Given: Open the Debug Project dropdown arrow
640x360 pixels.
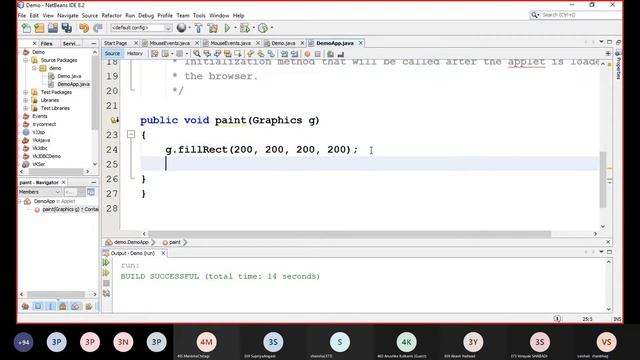Looking at the screenshot, I should click(x=253, y=28).
